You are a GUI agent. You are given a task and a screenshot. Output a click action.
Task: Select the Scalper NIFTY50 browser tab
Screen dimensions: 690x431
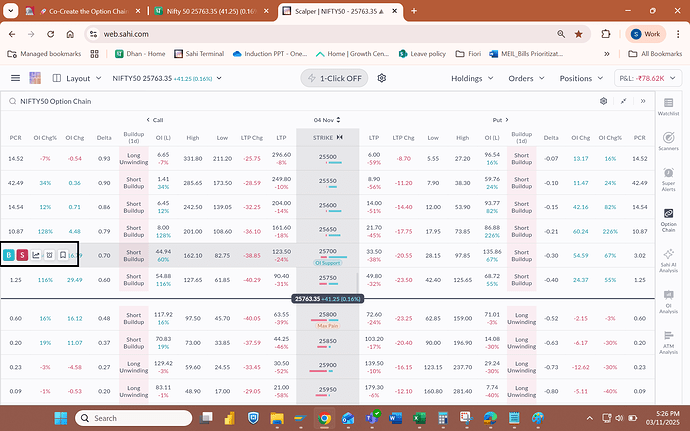click(x=340, y=11)
